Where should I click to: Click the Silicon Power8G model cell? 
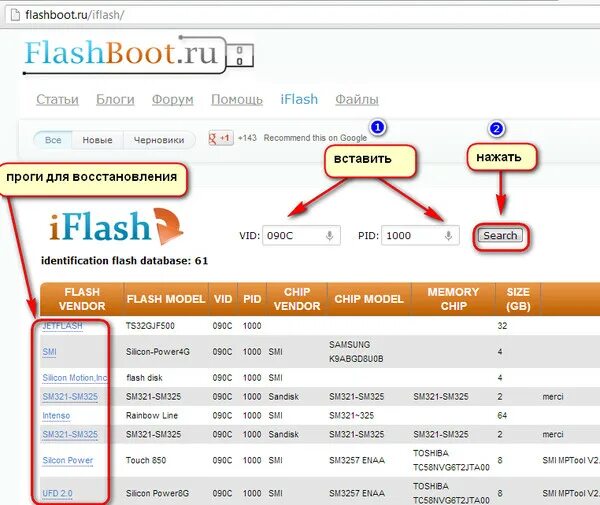[x=157, y=494]
